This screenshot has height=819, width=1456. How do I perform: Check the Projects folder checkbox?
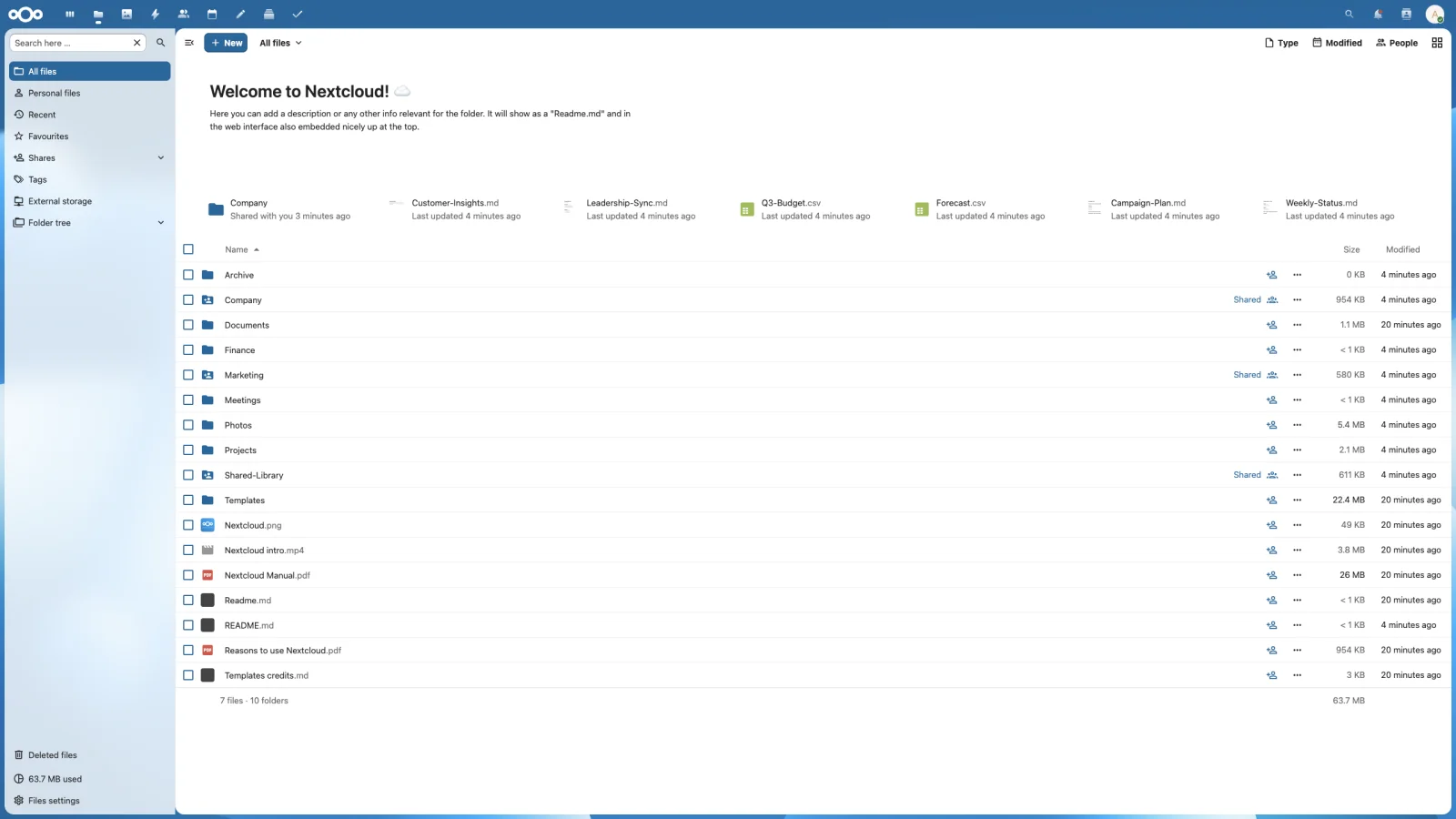(188, 450)
